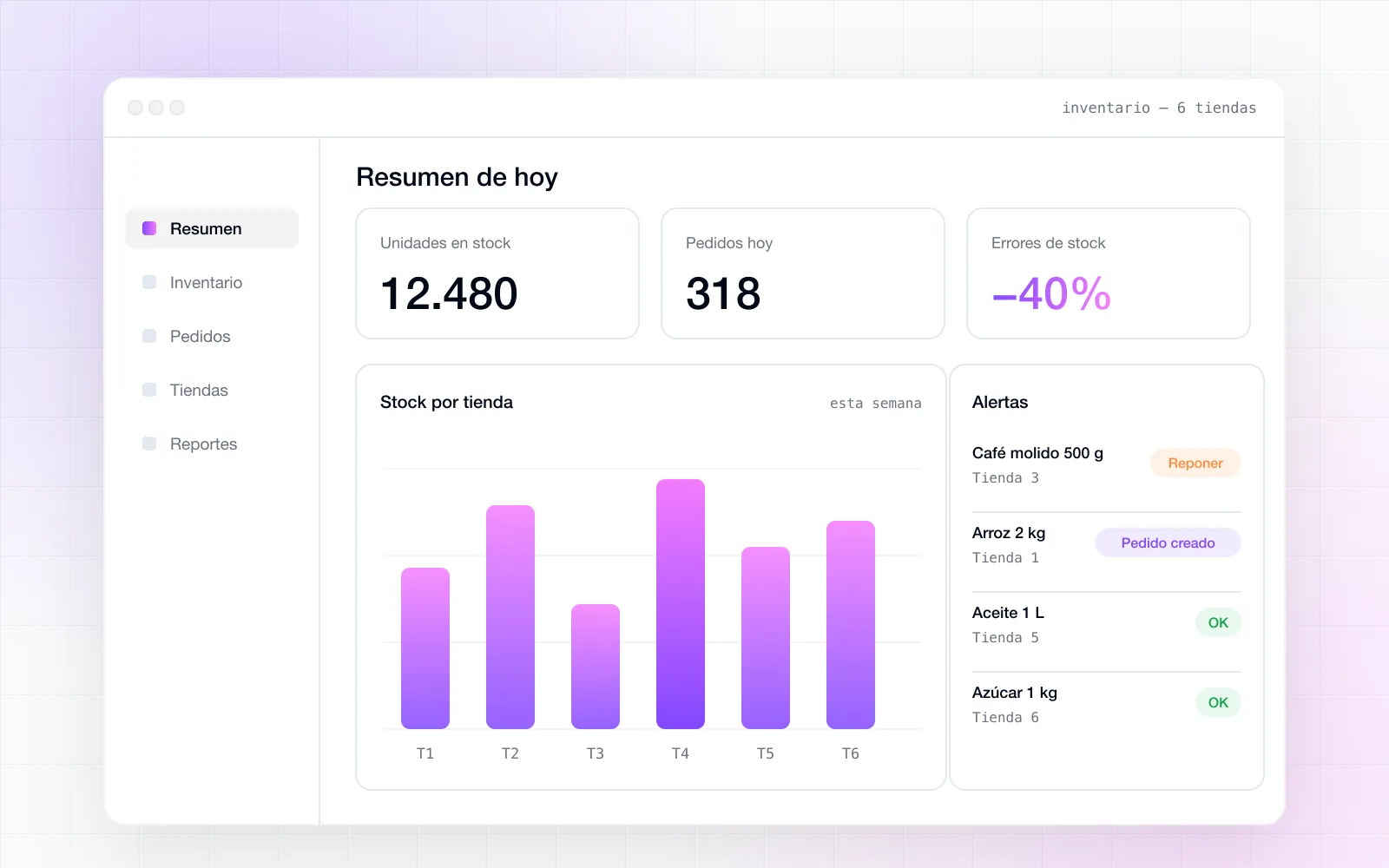Select the tallest T4 bar
1389x868 pixels.
click(x=681, y=604)
